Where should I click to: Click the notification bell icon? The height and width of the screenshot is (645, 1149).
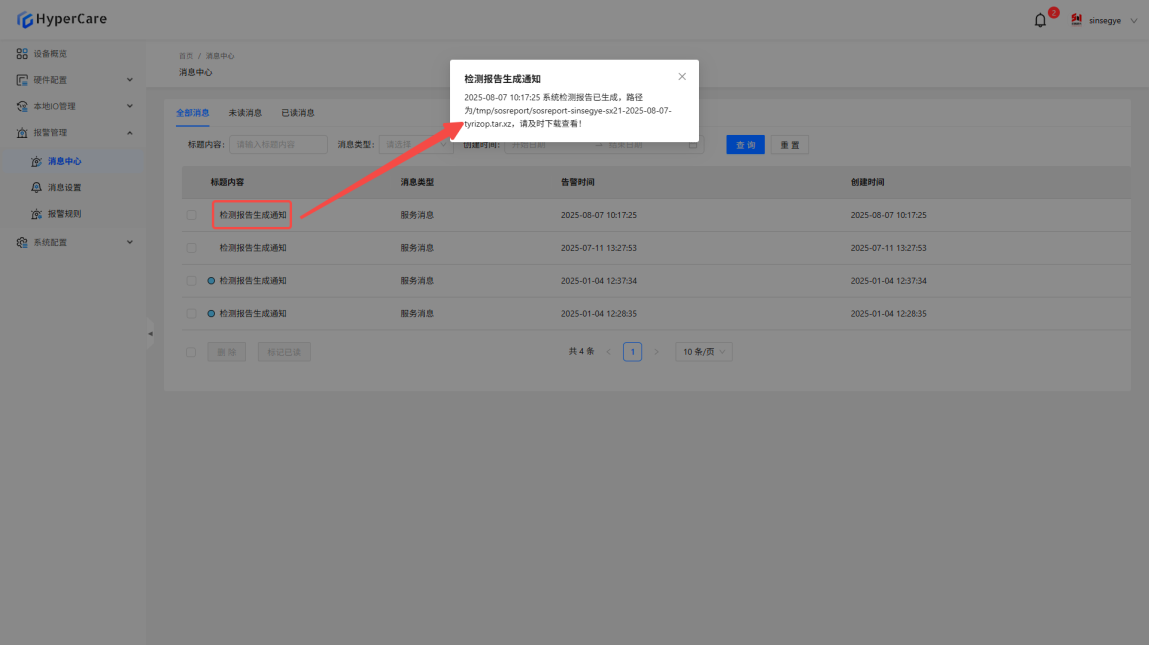(x=1040, y=20)
